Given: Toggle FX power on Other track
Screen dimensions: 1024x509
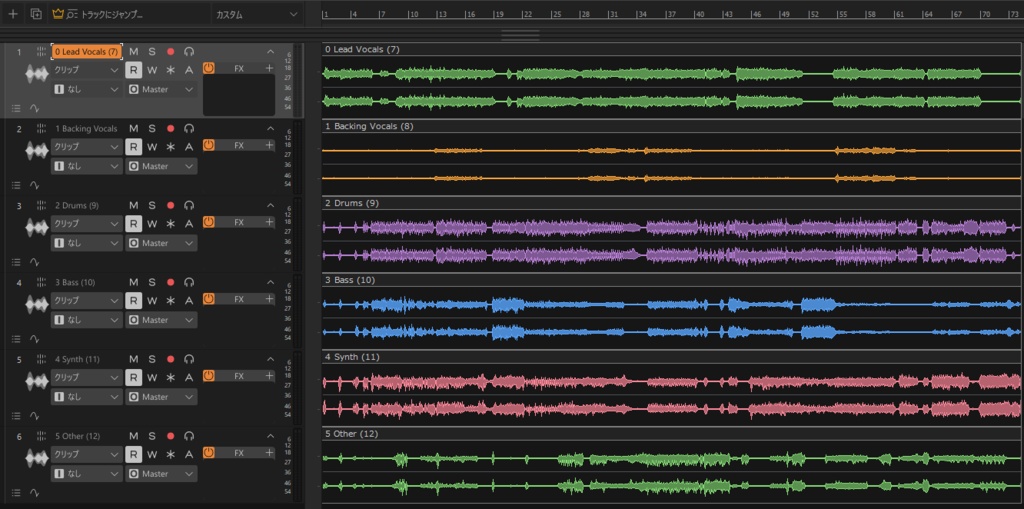Looking at the screenshot, I should tap(208, 453).
